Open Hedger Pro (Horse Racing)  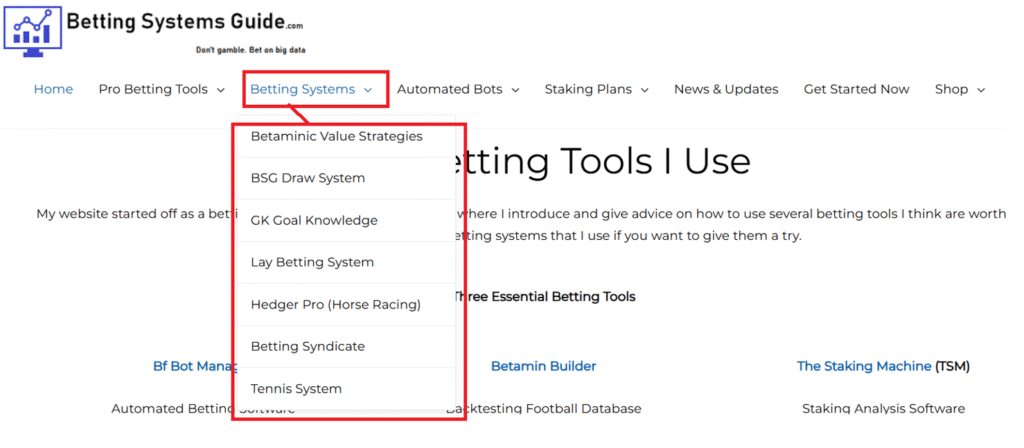(x=335, y=304)
